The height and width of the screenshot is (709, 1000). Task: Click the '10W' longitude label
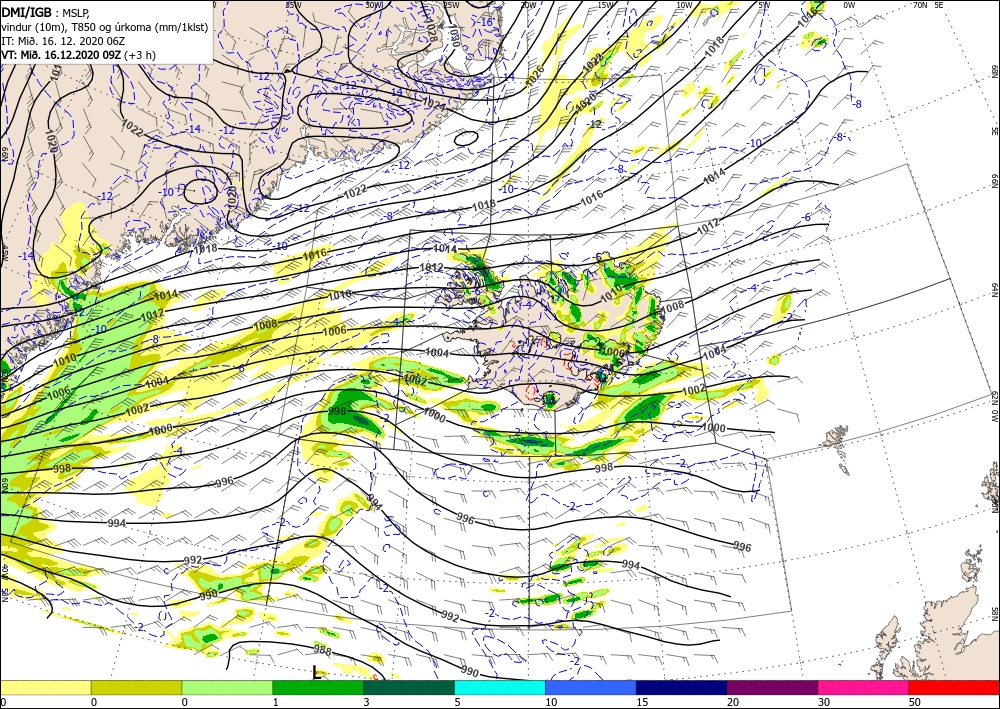click(684, 5)
